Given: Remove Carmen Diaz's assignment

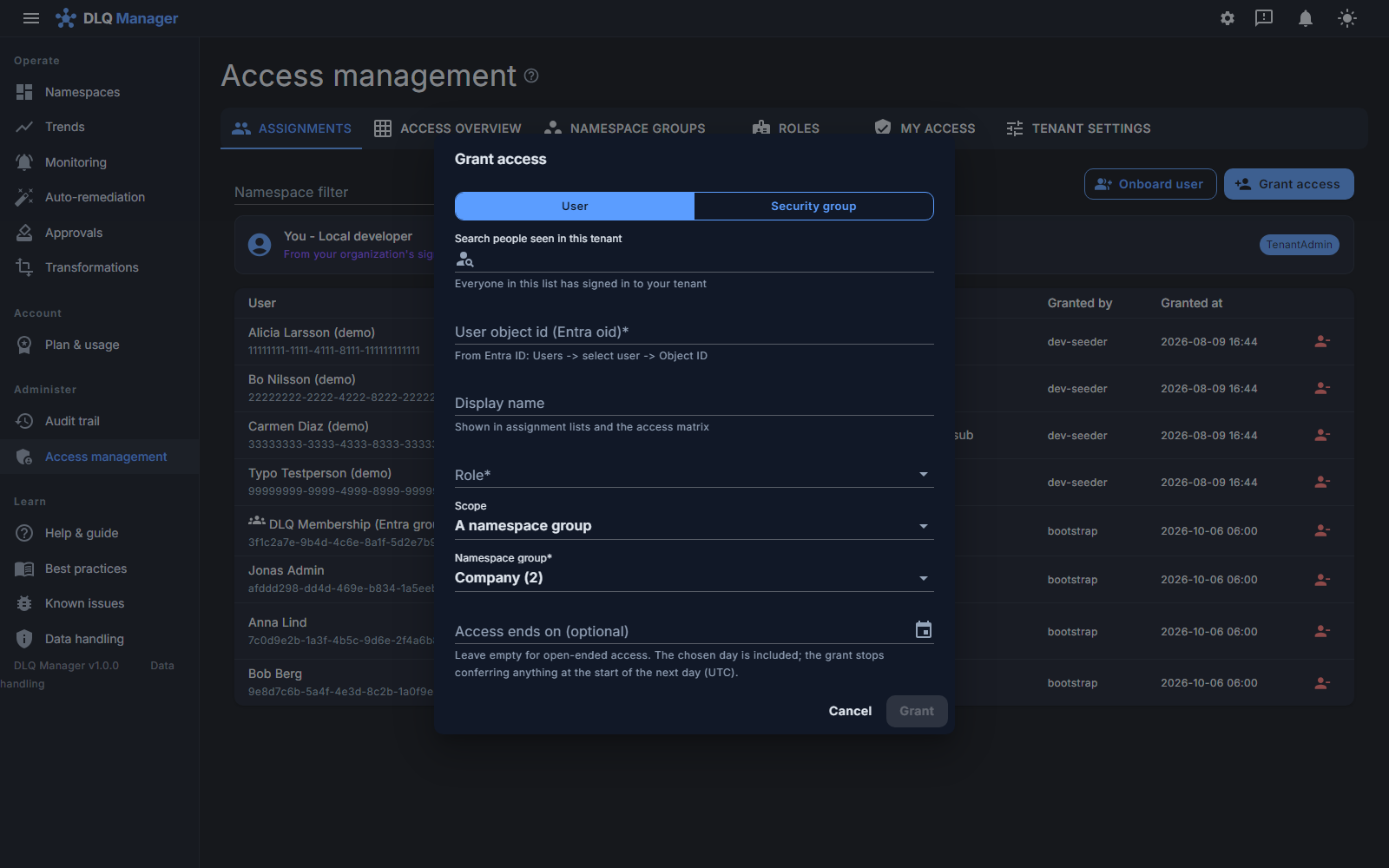Looking at the screenshot, I should (x=1322, y=435).
